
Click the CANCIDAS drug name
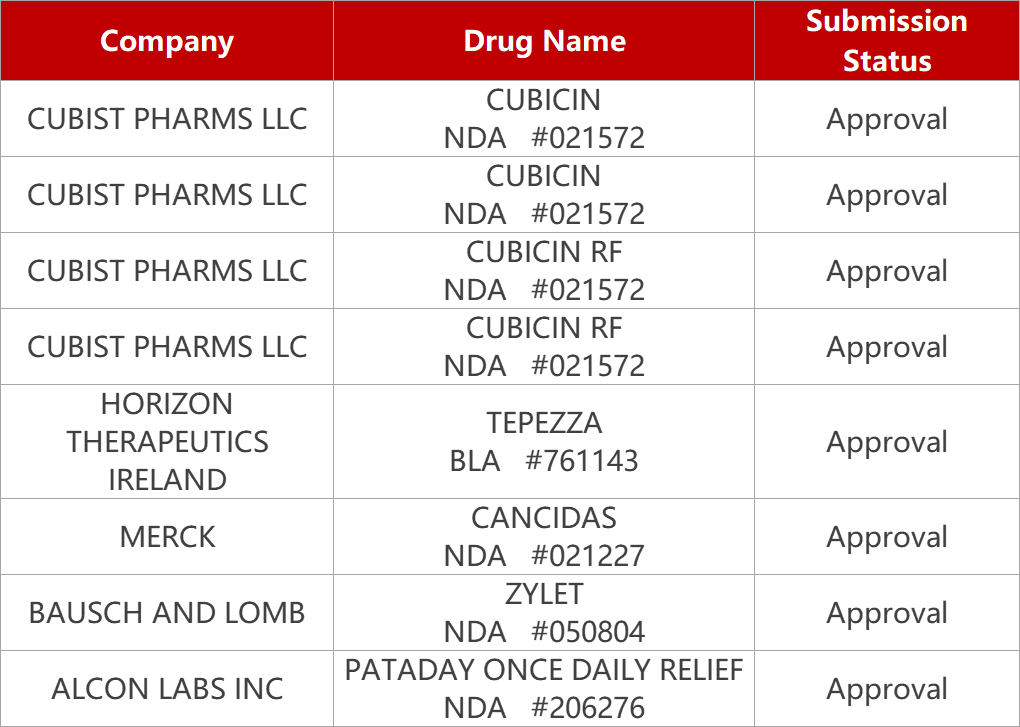544,518
